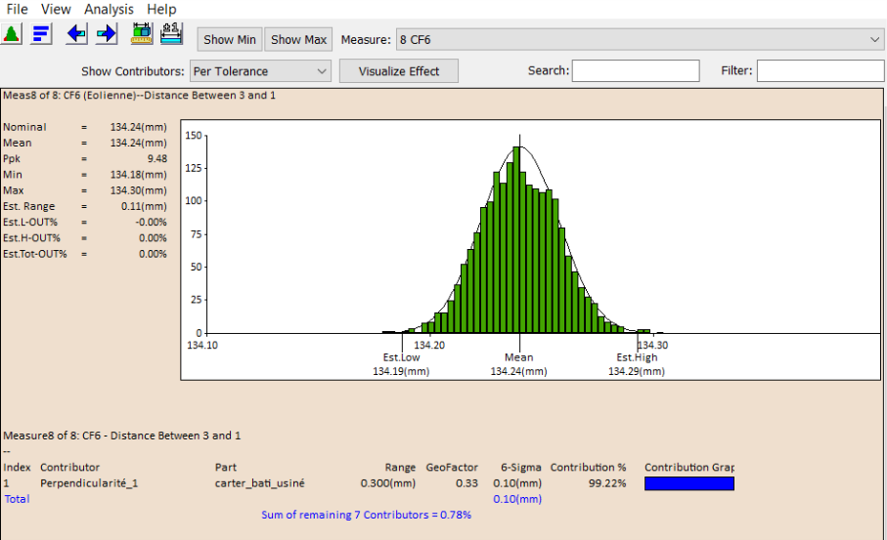Click the 6-Sigma column header
887x540 pixels.
pos(521,468)
